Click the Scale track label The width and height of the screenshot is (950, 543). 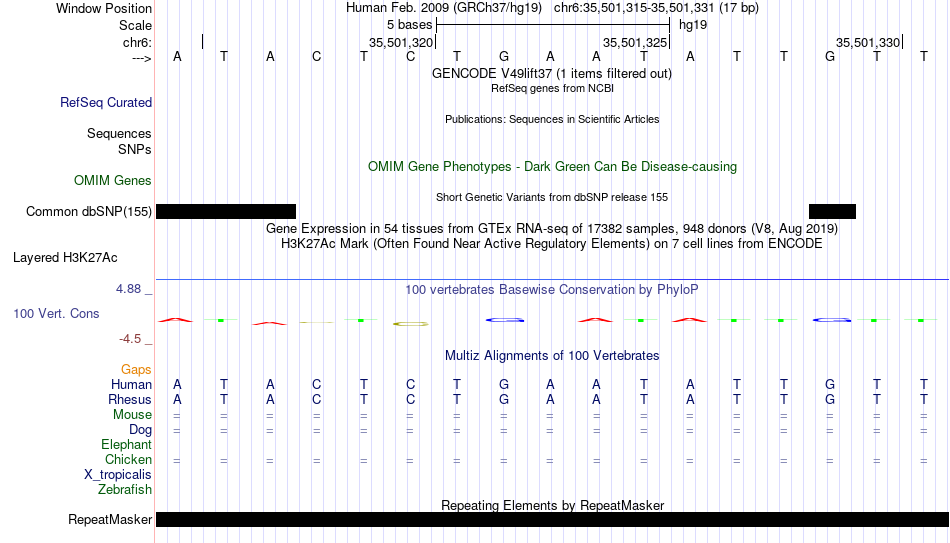click(136, 25)
